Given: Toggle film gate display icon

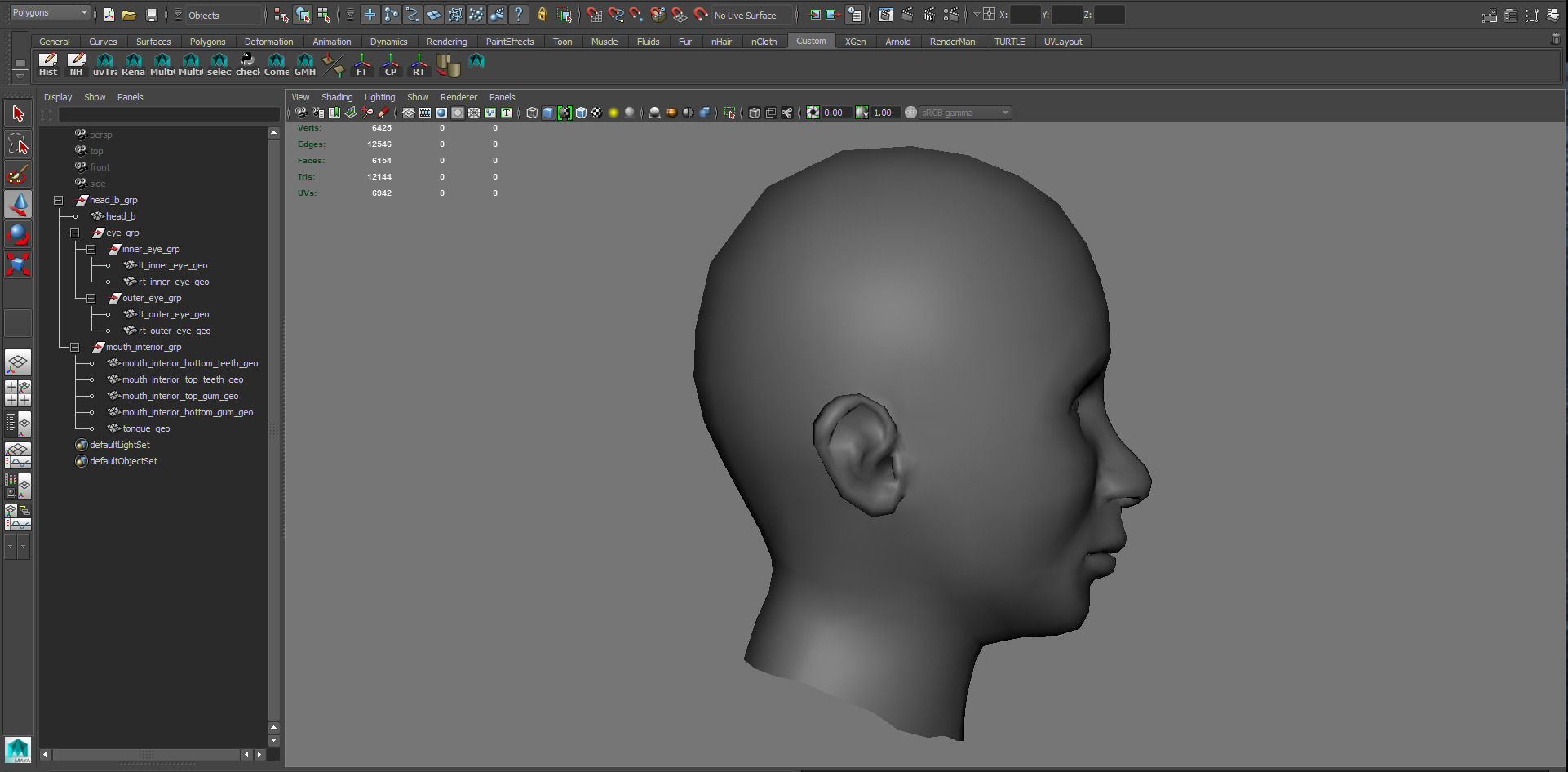Looking at the screenshot, I should [x=425, y=113].
